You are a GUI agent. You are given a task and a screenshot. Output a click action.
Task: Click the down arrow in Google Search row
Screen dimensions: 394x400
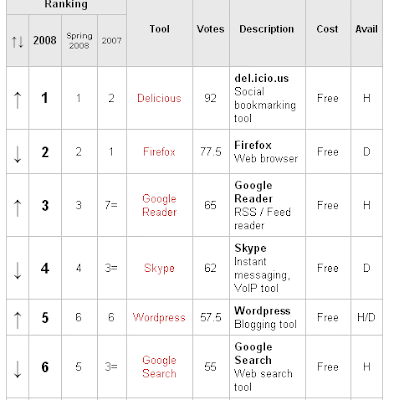[x=17, y=369]
